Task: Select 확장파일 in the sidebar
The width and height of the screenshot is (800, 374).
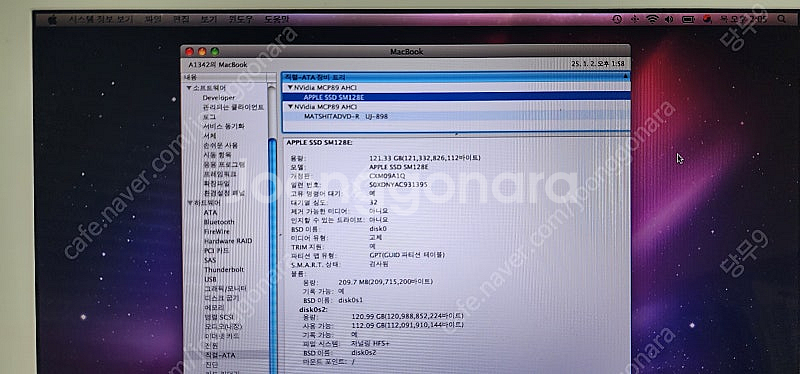Action: [x=217, y=183]
